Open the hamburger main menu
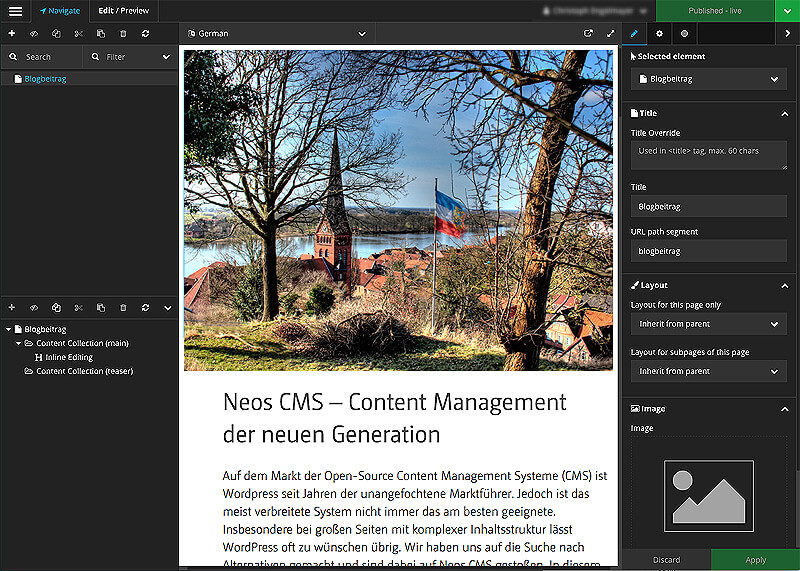Image resolution: width=800 pixels, height=571 pixels. (15, 11)
